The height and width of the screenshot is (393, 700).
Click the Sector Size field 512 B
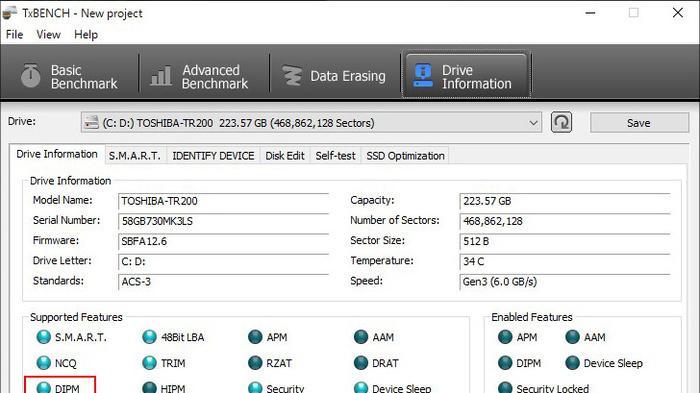[x=565, y=241]
